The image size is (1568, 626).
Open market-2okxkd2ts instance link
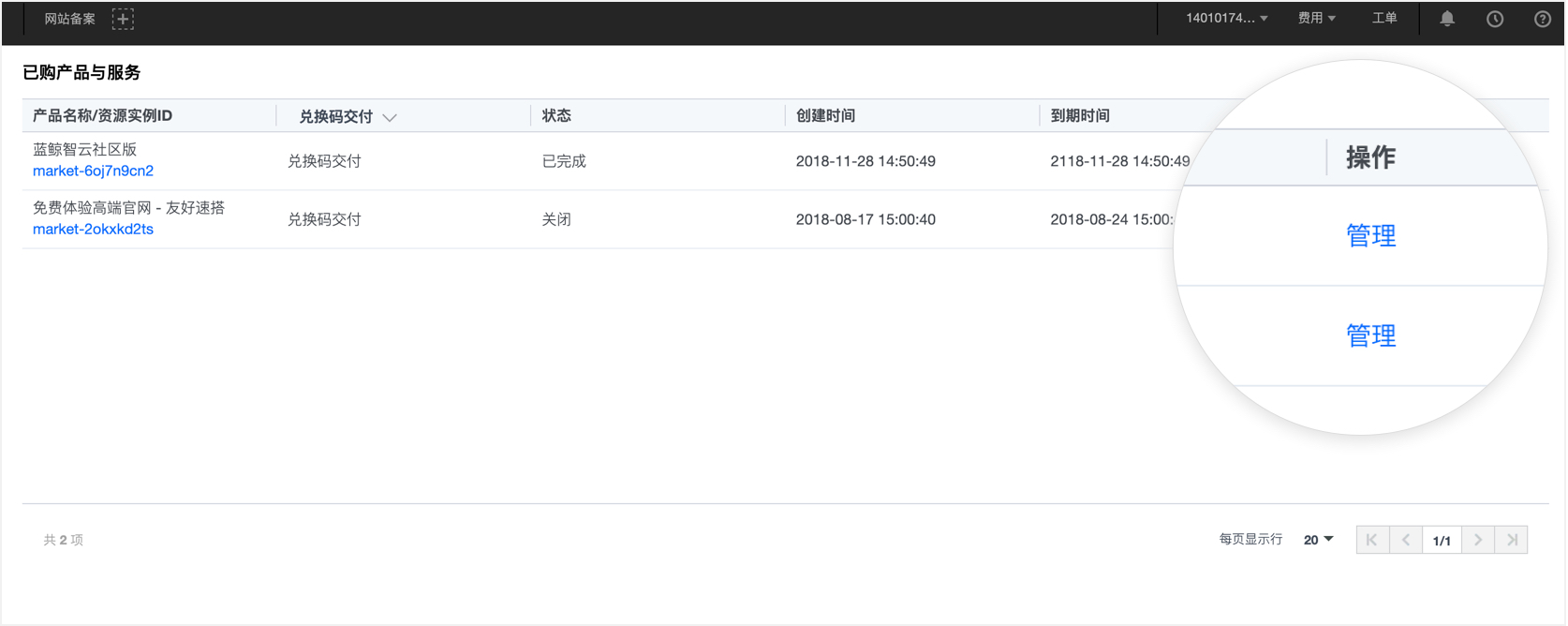pyautogui.click(x=93, y=229)
